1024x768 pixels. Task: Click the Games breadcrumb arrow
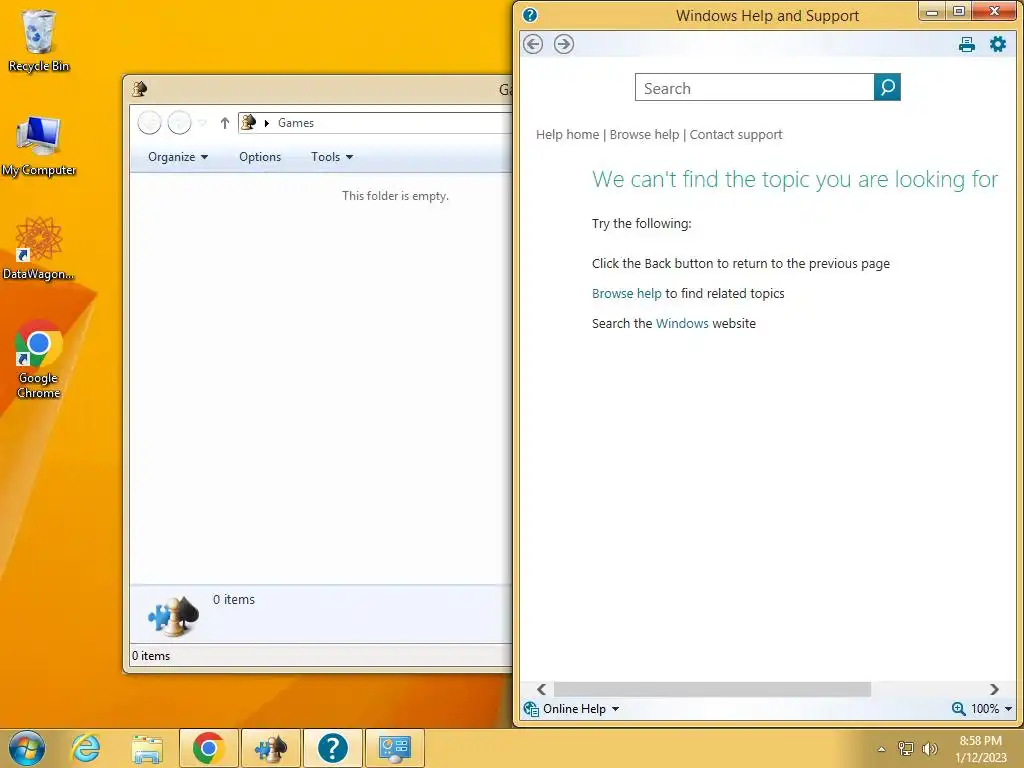point(266,123)
